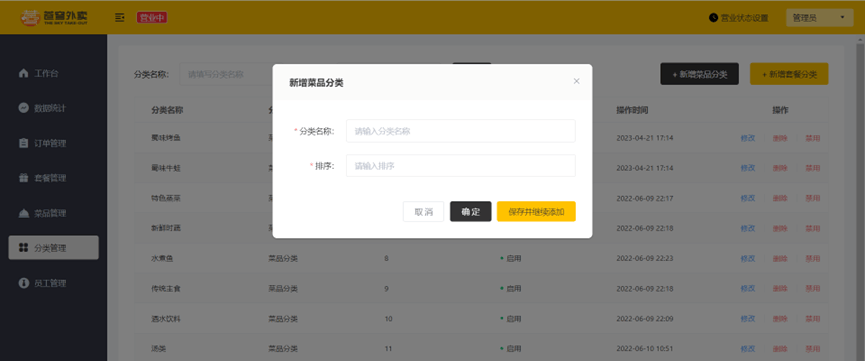Expand the 管理员 dropdown menu
Screen dimensions: 865x361
pos(819,18)
